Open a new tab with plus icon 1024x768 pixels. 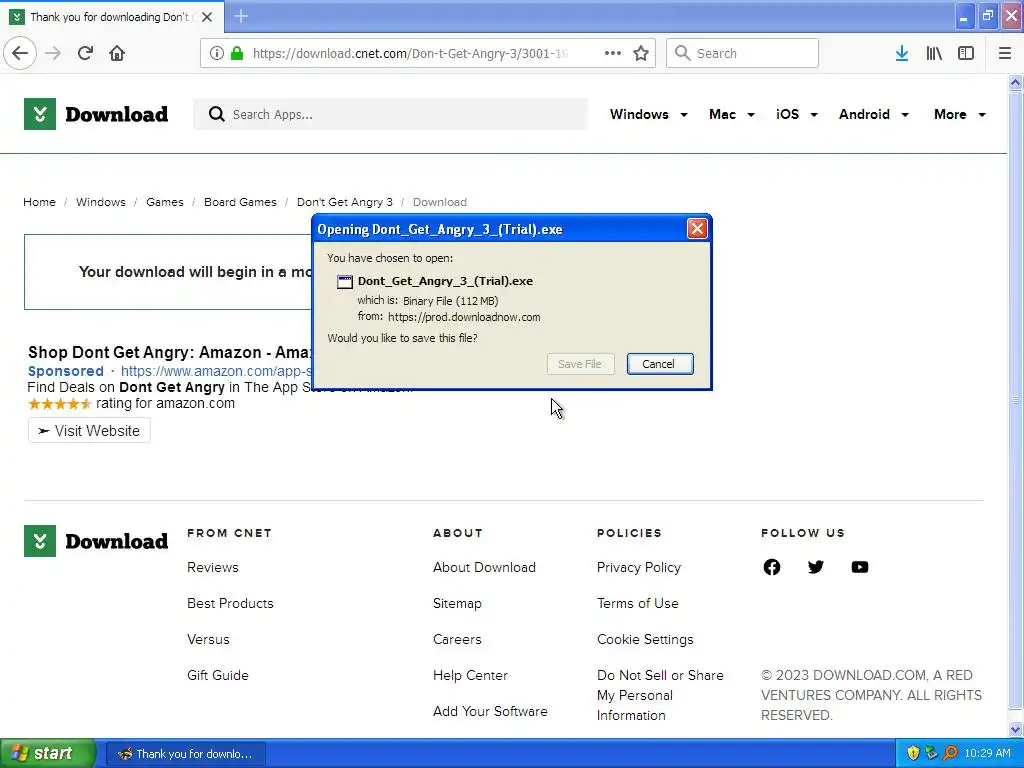pyautogui.click(x=241, y=16)
